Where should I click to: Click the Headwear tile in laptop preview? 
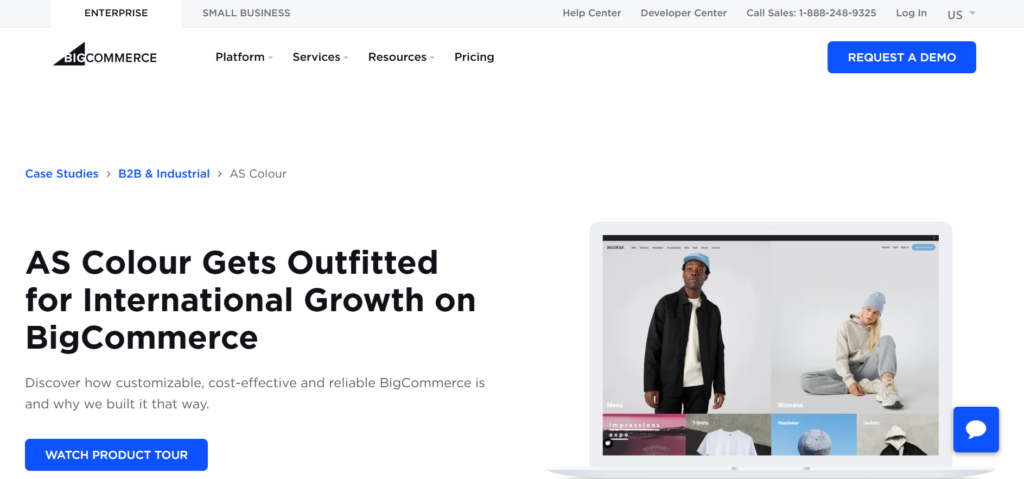(814, 435)
